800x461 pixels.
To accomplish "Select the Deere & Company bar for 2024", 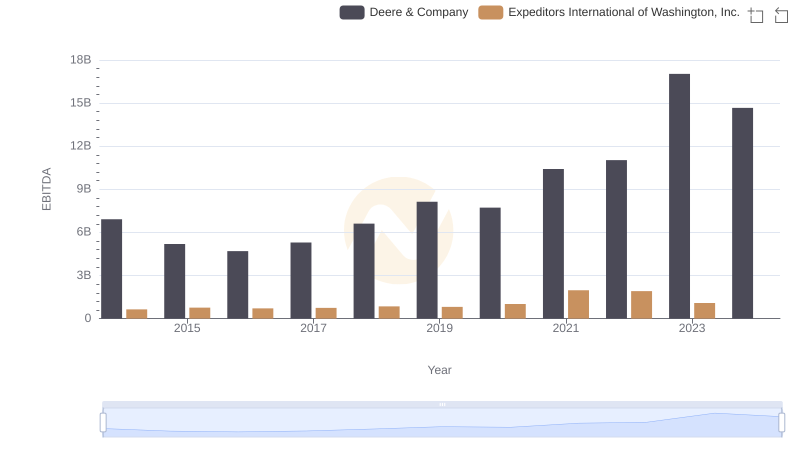I will pyautogui.click(x=742, y=213).
